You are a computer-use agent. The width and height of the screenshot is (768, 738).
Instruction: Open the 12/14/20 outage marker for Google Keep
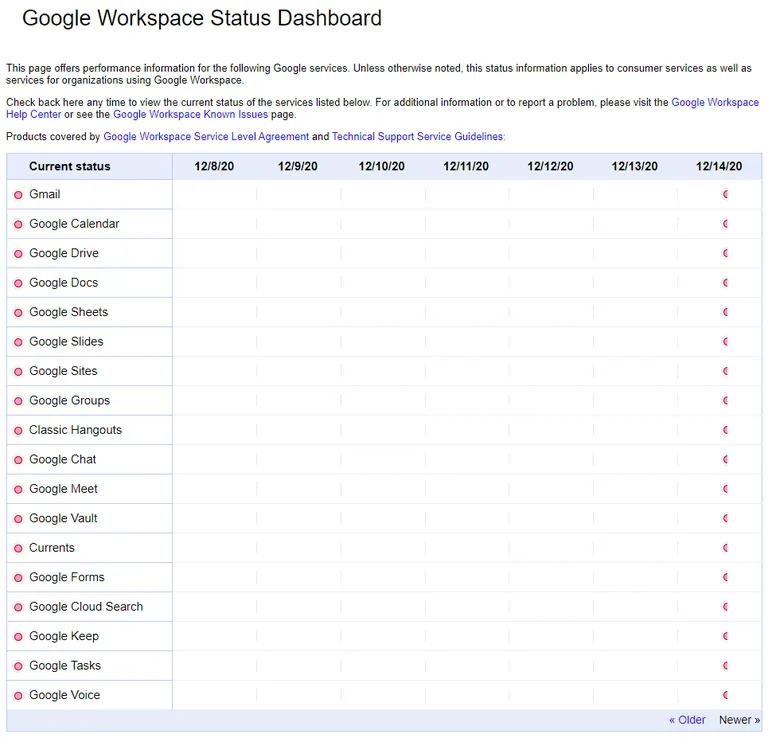tap(725, 636)
